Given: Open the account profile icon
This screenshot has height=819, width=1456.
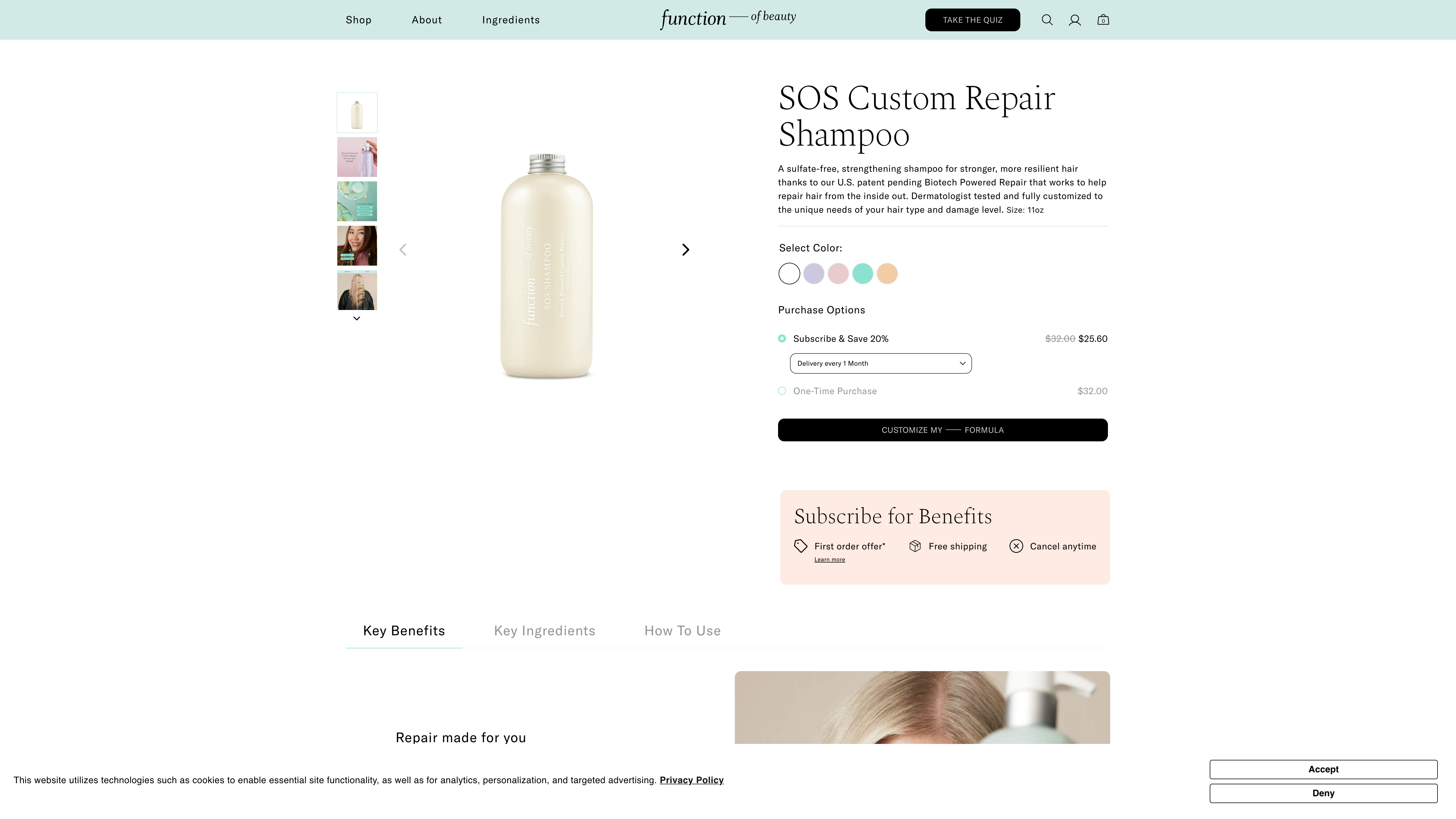Looking at the screenshot, I should click(1074, 20).
